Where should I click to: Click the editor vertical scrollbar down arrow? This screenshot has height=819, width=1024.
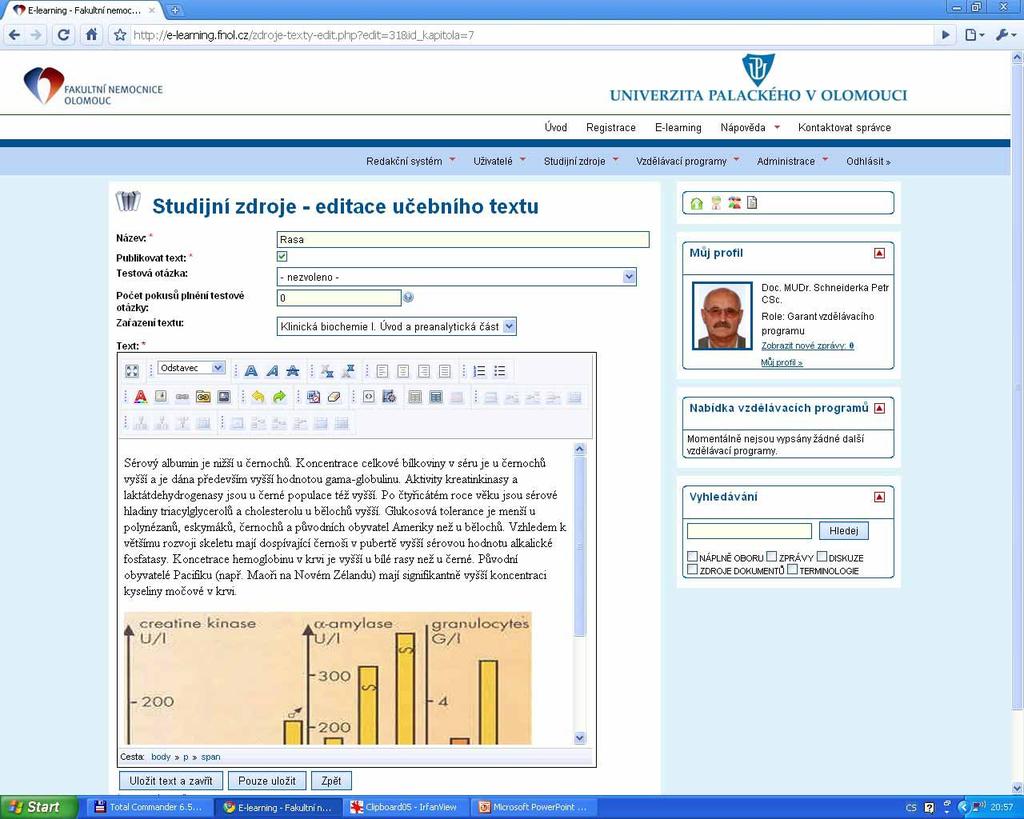tap(579, 737)
